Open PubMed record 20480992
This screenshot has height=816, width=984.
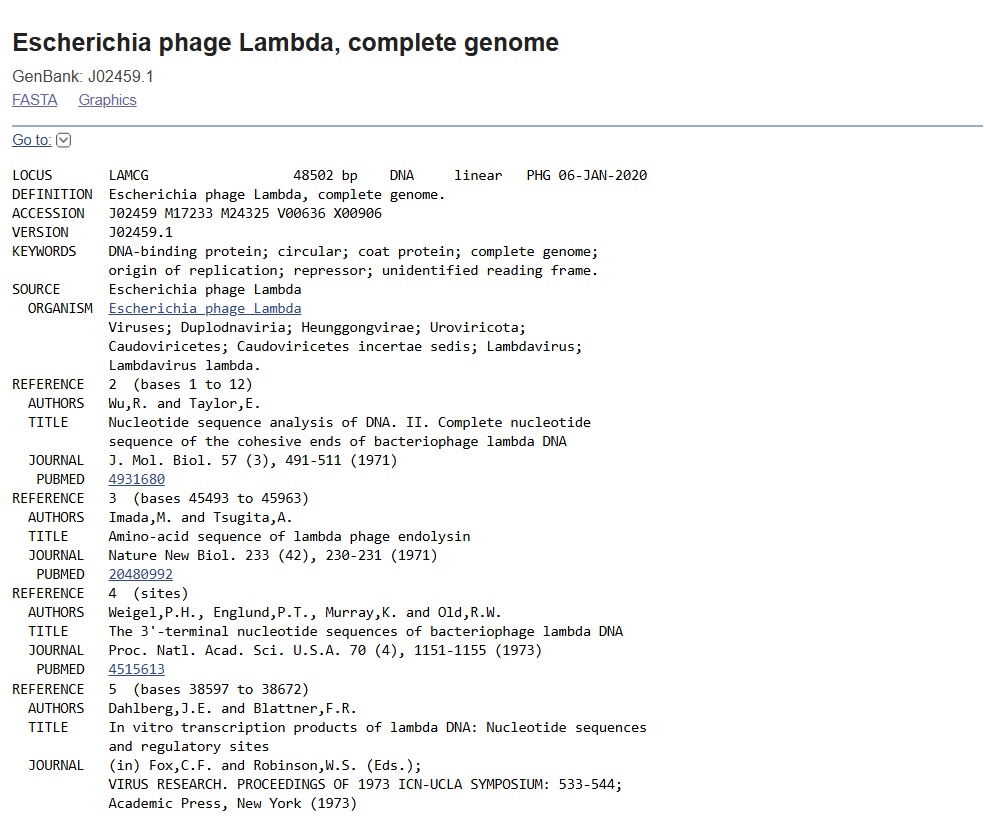[x=140, y=575]
